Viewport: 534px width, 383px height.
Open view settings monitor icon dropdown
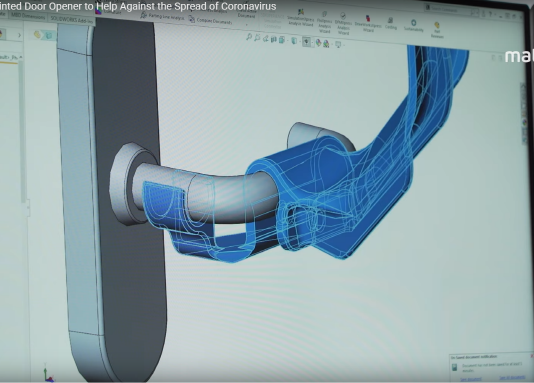[338, 44]
